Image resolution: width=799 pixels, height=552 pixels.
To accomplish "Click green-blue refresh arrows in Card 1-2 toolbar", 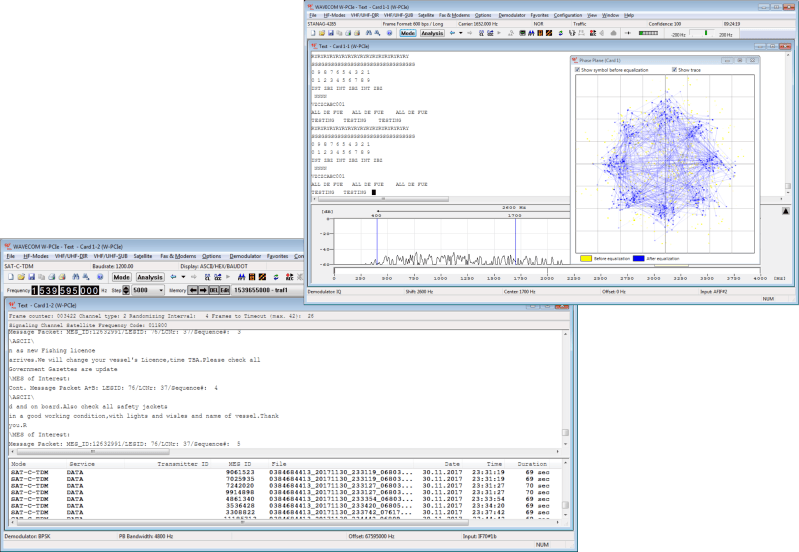I will [x=276, y=277].
